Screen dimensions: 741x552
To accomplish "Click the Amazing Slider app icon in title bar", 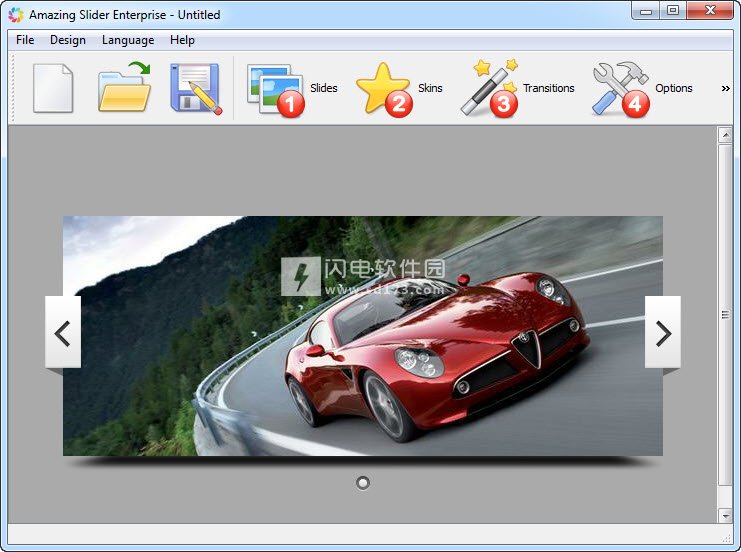I will (16, 15).
